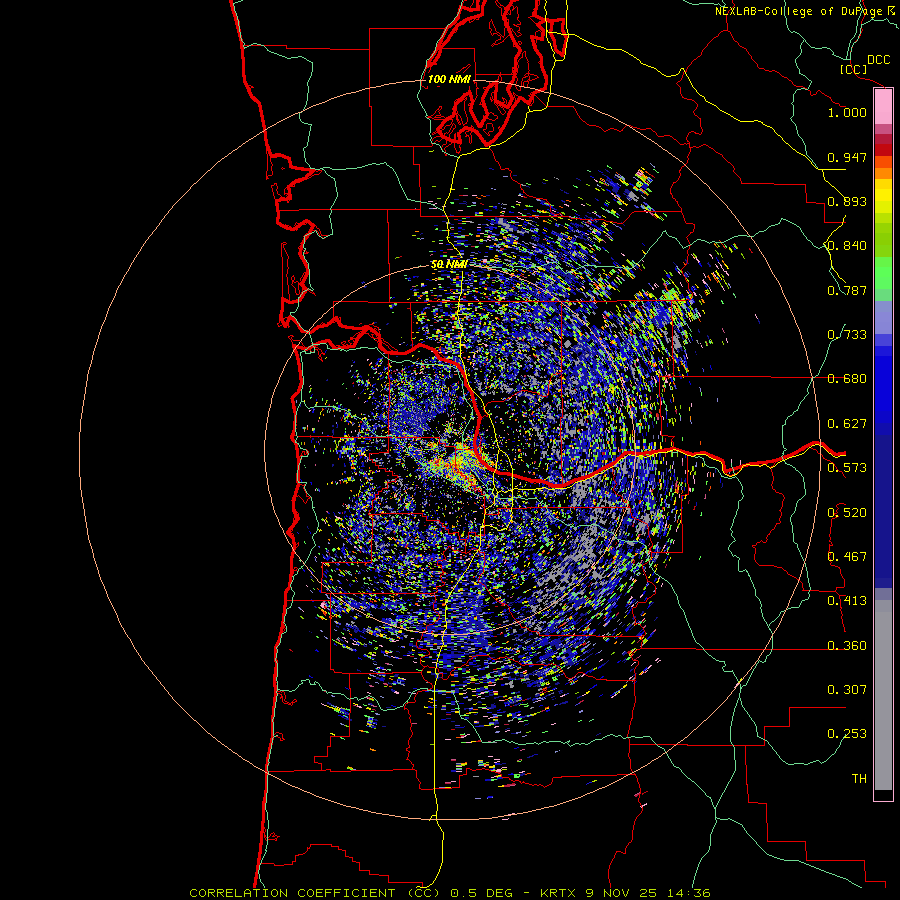Select the 0.627 legend value
The width and height of the screenshot is (900, 900).
[x=847, y=424]
